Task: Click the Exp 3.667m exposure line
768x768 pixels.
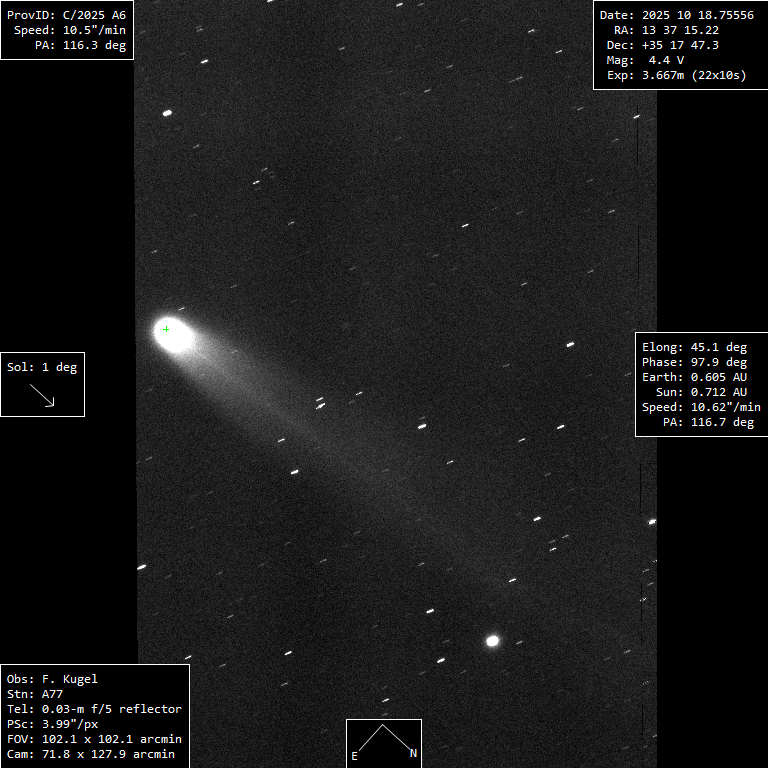Action: tap(676, 75)
